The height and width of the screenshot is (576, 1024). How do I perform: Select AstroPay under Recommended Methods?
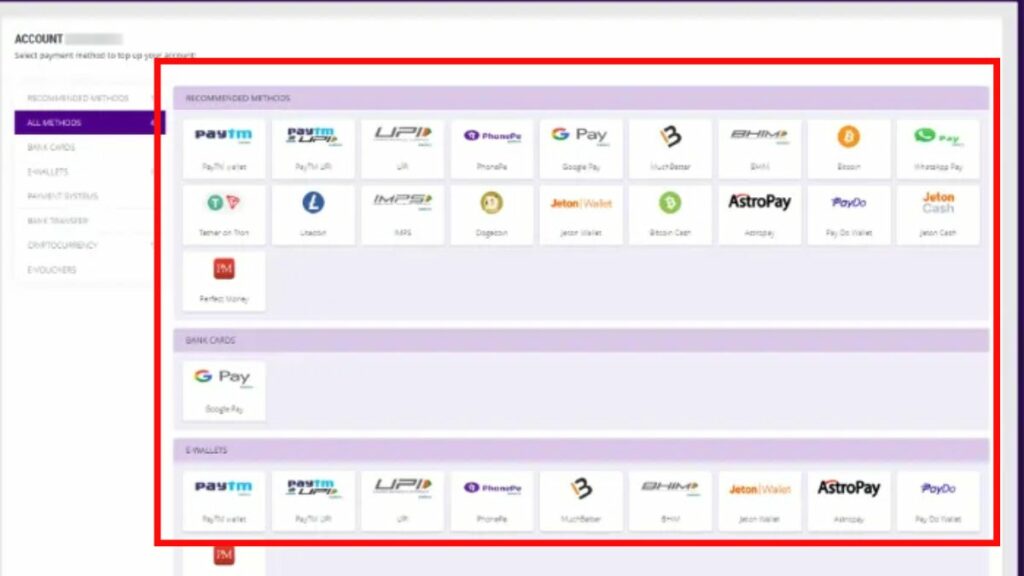coord(760,215)
